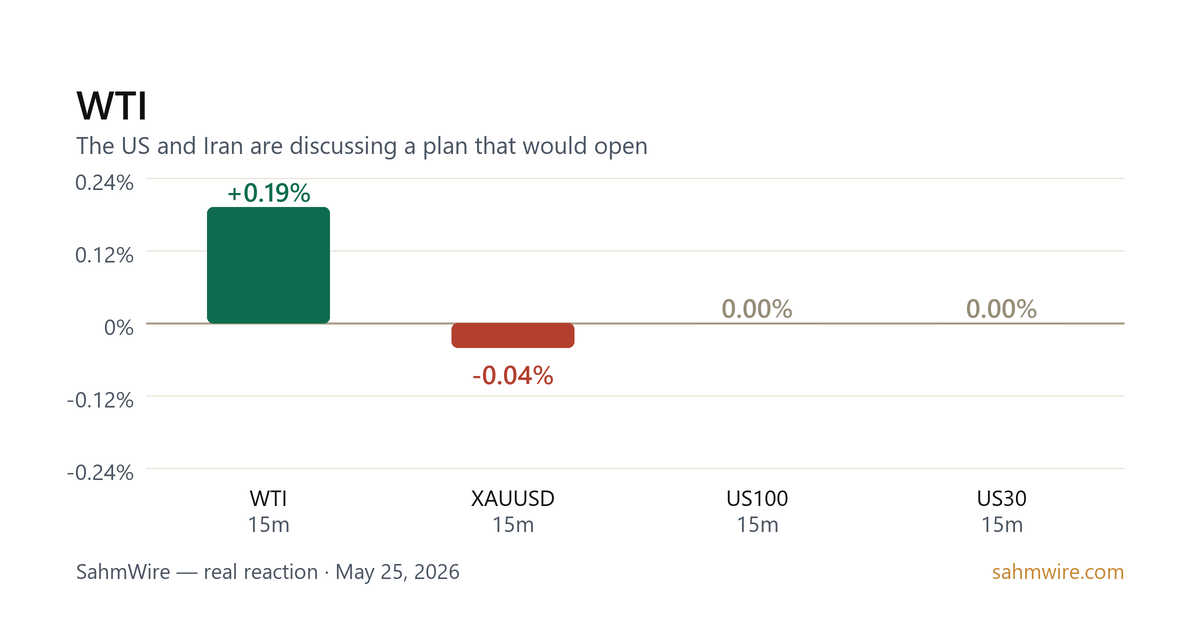Open the sahmwire.com link
This screenshot has width=1200, height=630.
(x=1058, y=573)
